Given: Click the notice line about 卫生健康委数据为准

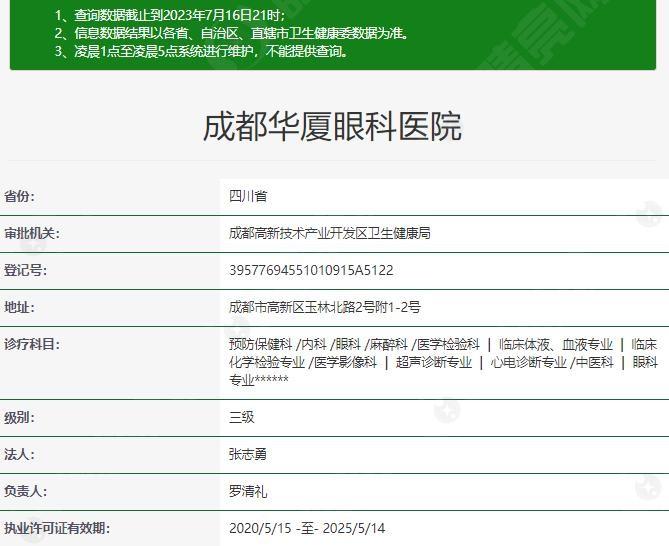Looking at the screenshot, I should point(233,33).
